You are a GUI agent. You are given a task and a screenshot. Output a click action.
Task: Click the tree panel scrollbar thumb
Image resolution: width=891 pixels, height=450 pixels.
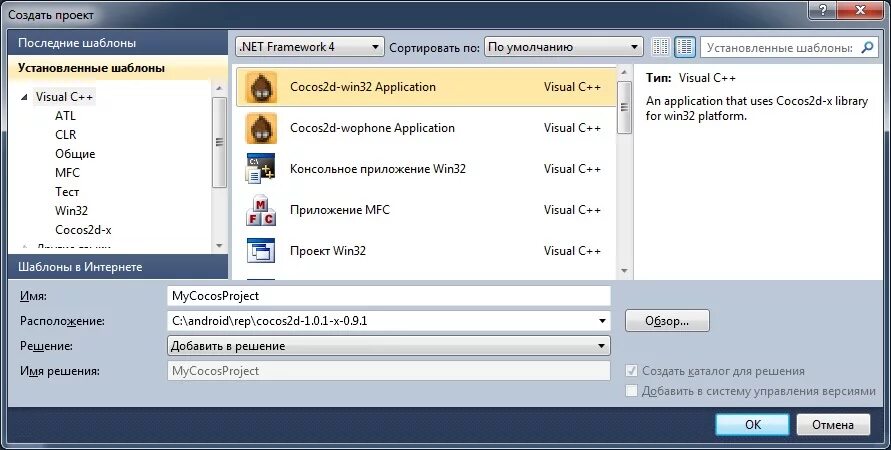pos(219,142)
